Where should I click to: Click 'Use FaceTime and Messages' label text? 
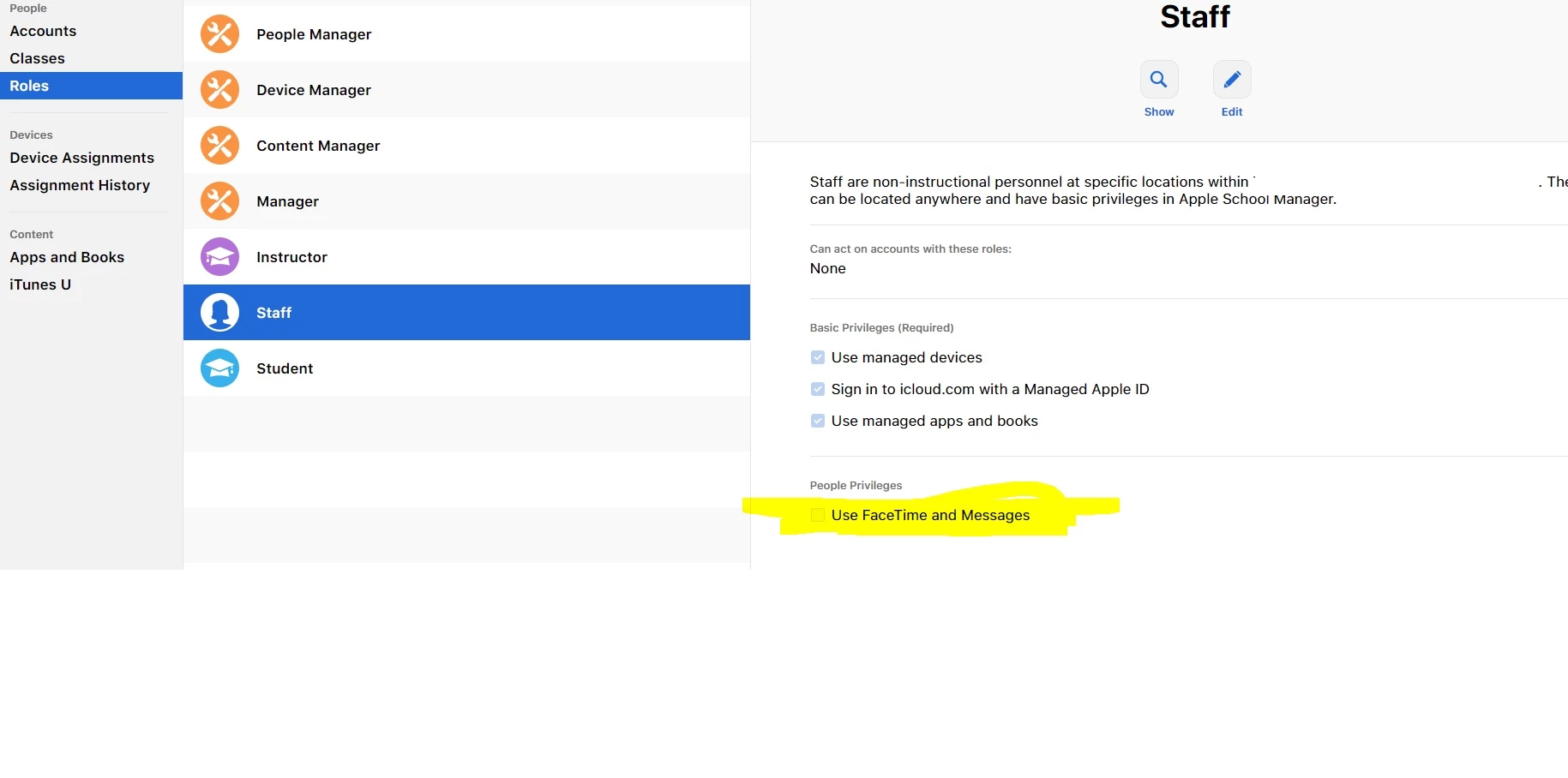pyautogui.click(x=930, y=515)
